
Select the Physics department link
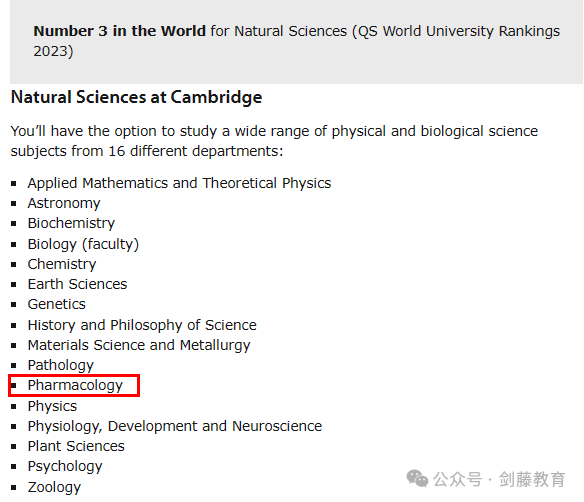pos(52,406)
